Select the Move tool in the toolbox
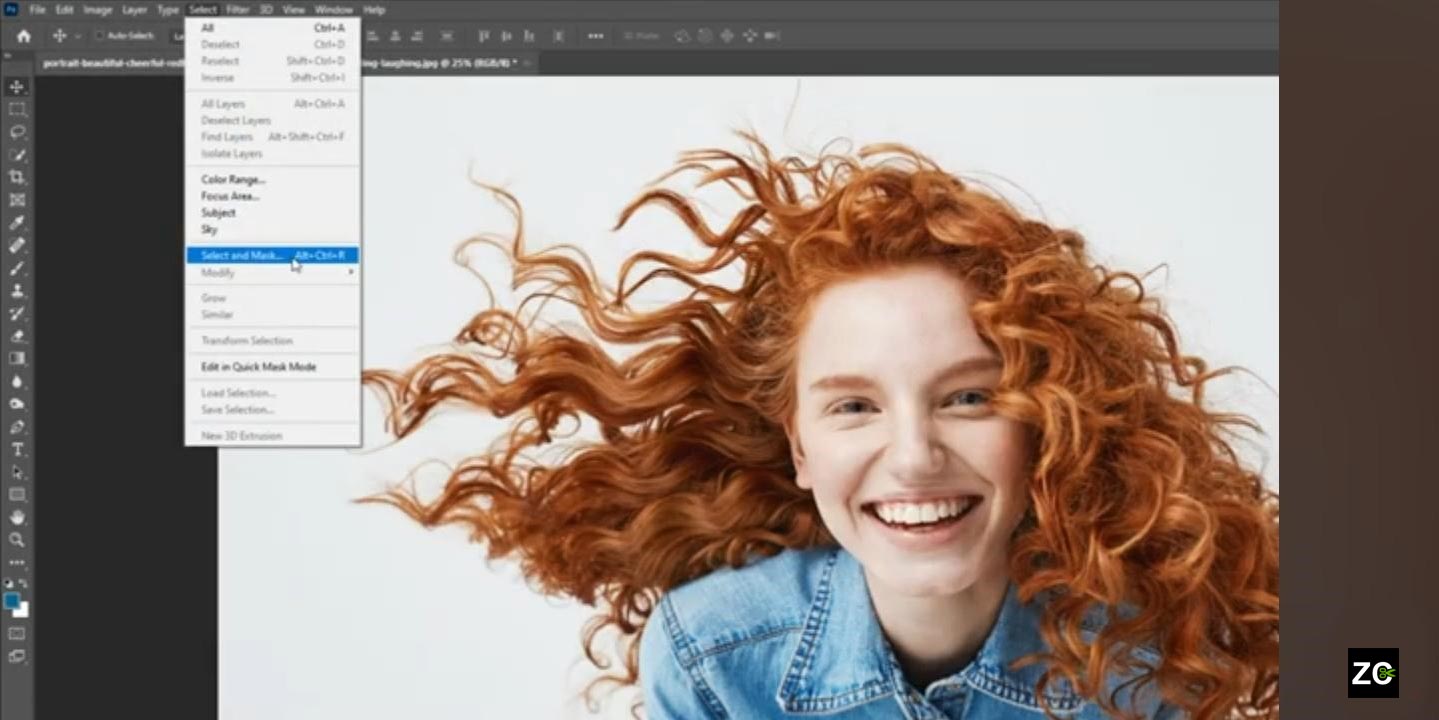The height and width of the screenshot is (720, 1439). [x=17, y=87]
